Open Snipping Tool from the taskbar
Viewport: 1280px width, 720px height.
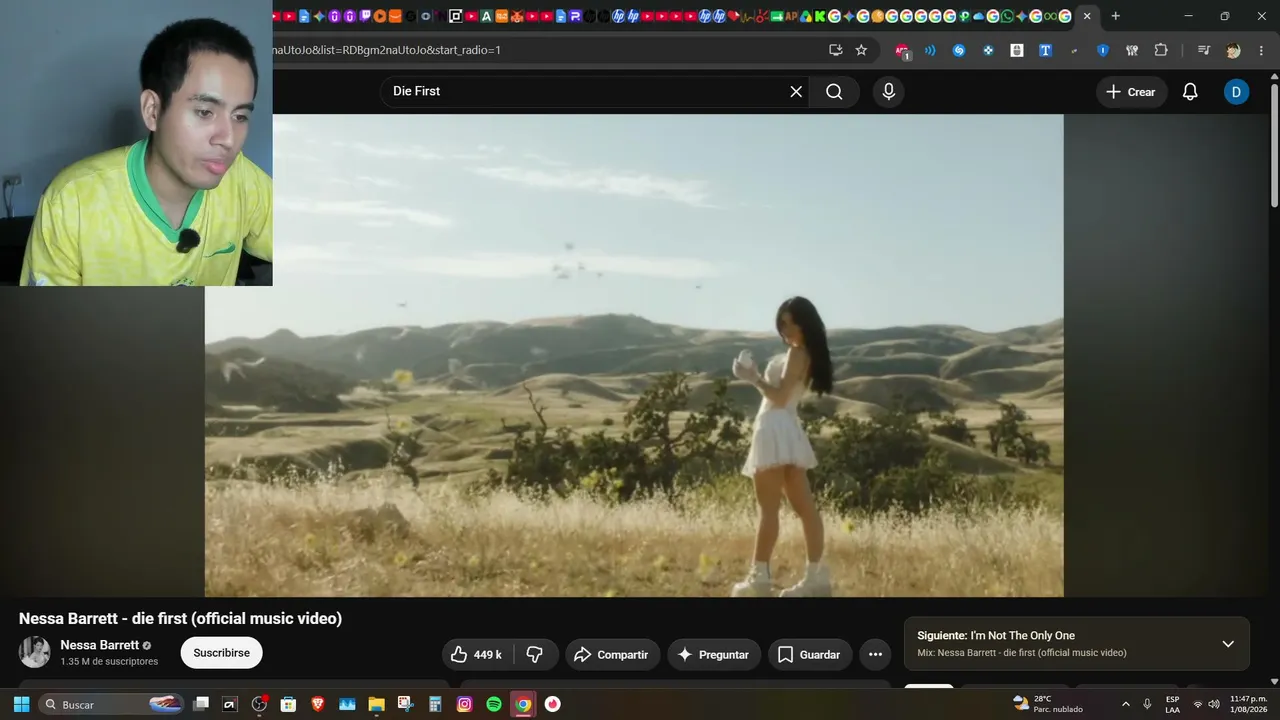[x=406, y=704]
